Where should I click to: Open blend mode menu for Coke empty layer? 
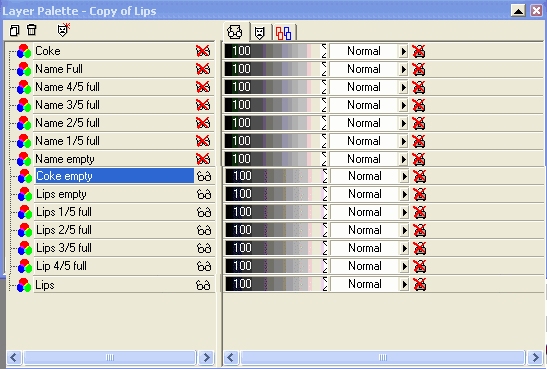coord(404,176)
